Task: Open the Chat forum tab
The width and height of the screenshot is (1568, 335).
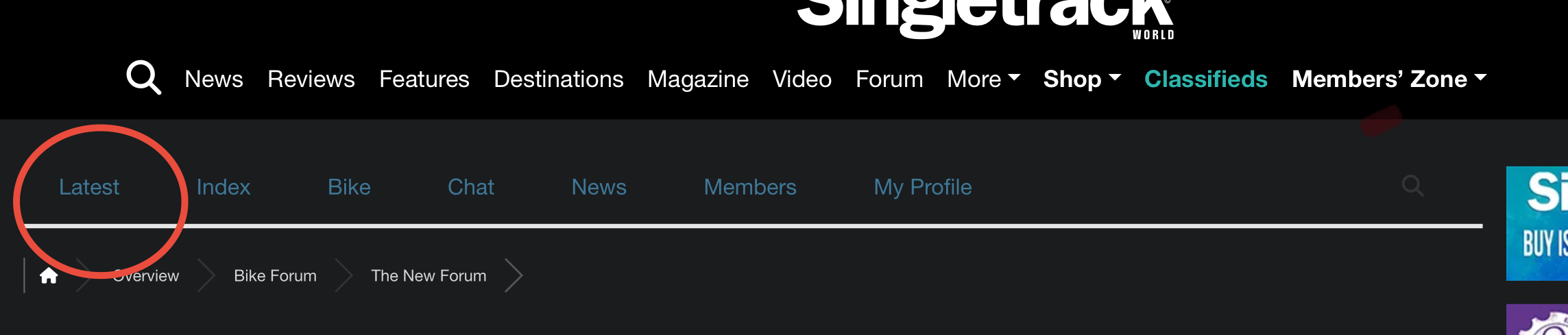Action: [x=471, y=187]
